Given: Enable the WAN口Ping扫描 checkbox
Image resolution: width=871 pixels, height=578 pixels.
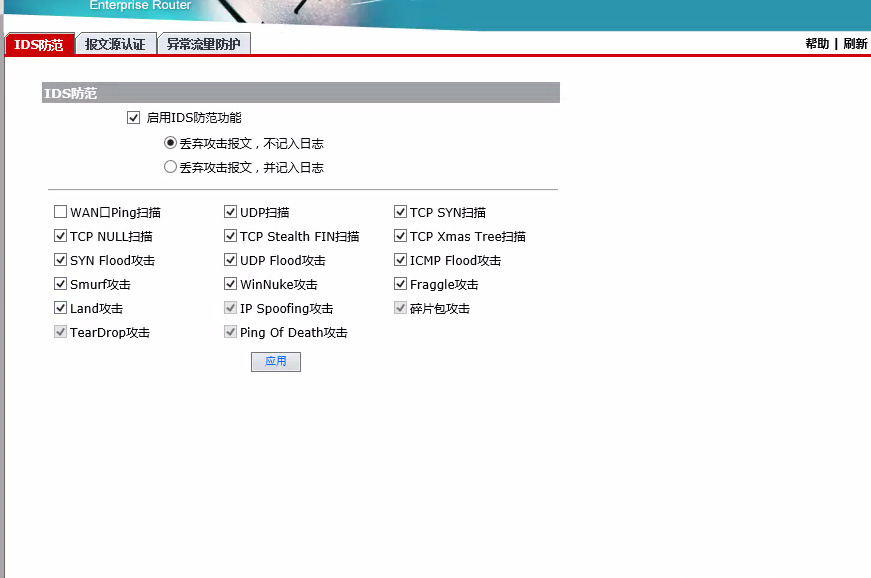Looking at the screenshot, I should [x=61, y=212].
